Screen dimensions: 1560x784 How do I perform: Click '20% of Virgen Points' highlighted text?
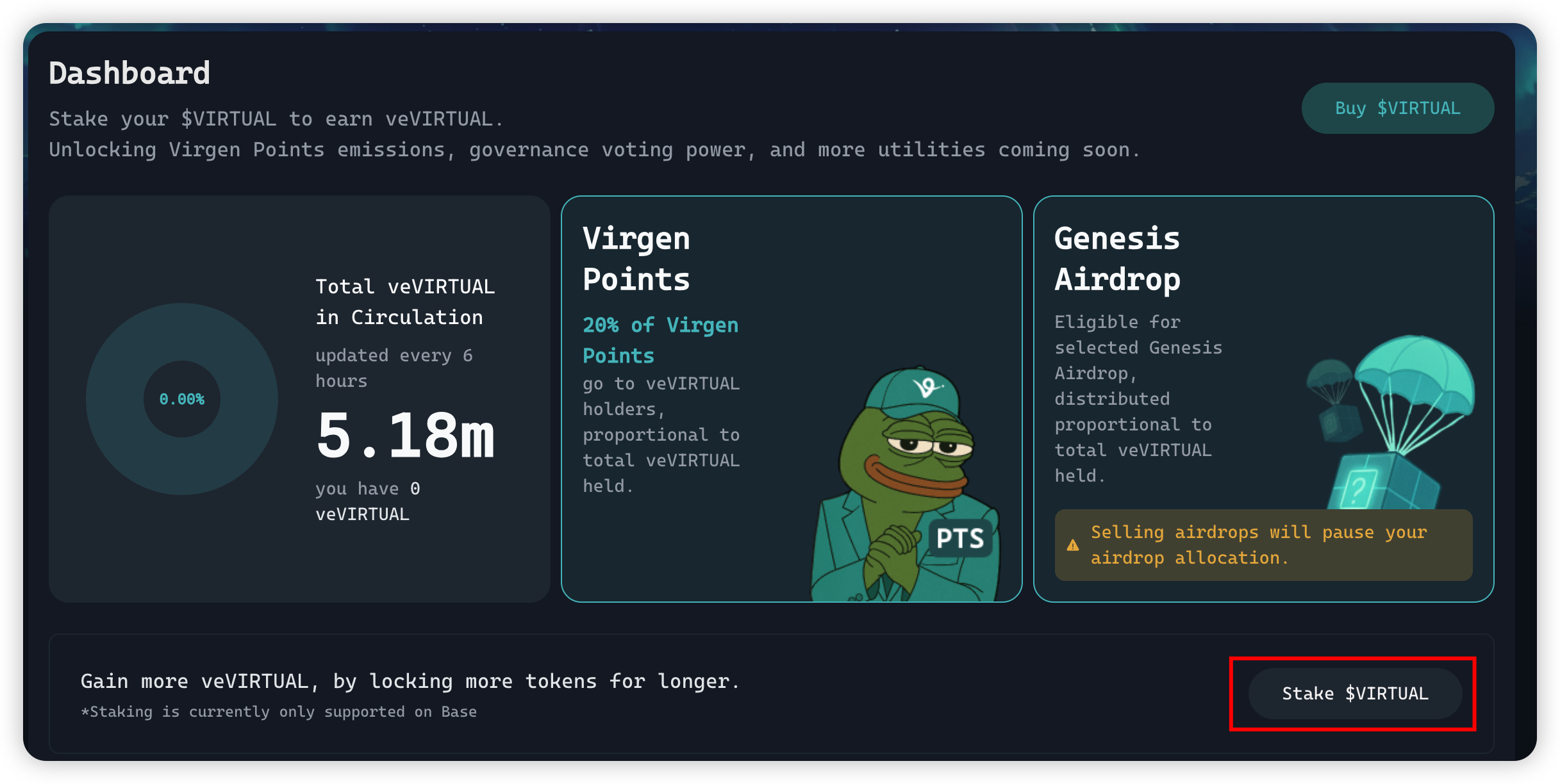coord(660,340)
